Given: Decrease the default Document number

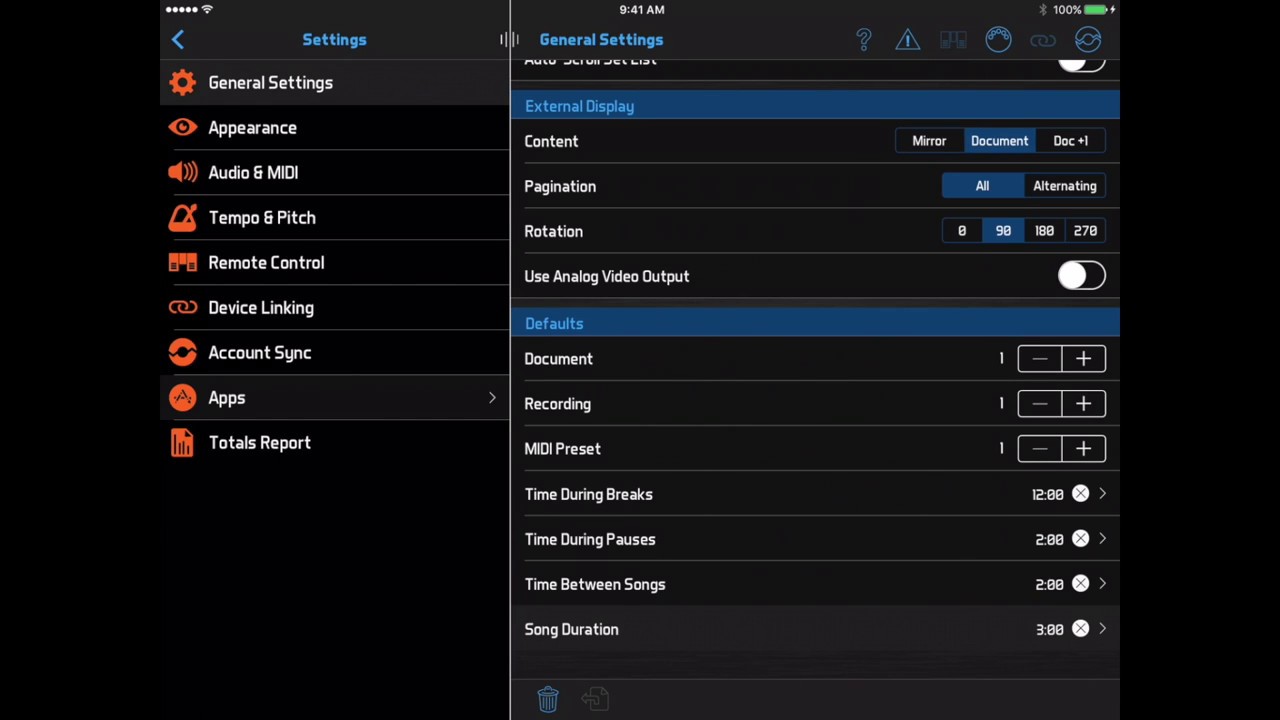Looking at the screenshot, I should coord(1040,359).
